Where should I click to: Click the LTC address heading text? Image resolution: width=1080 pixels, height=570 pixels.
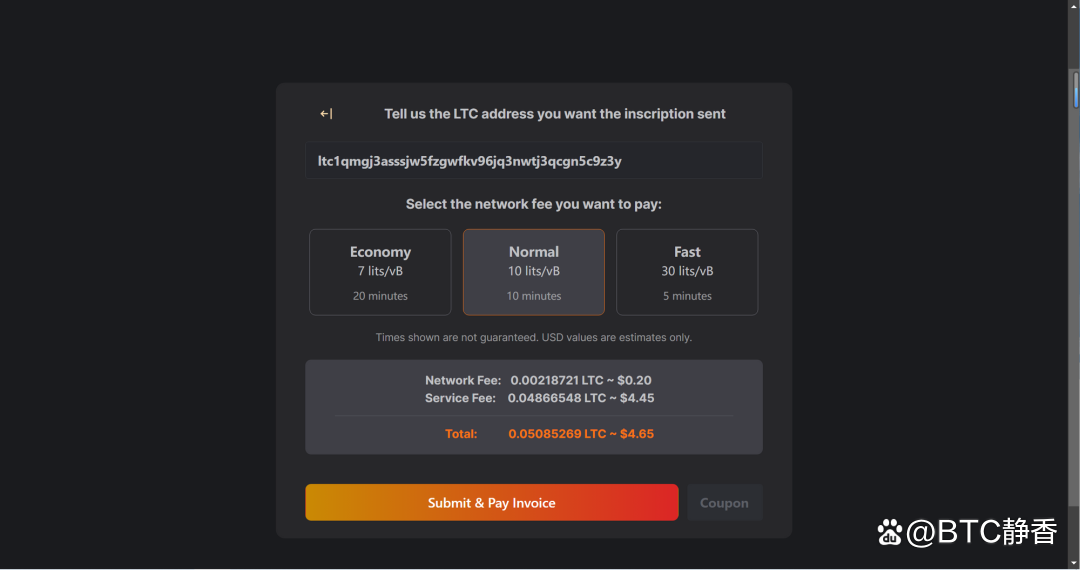[x=555, y=114]
